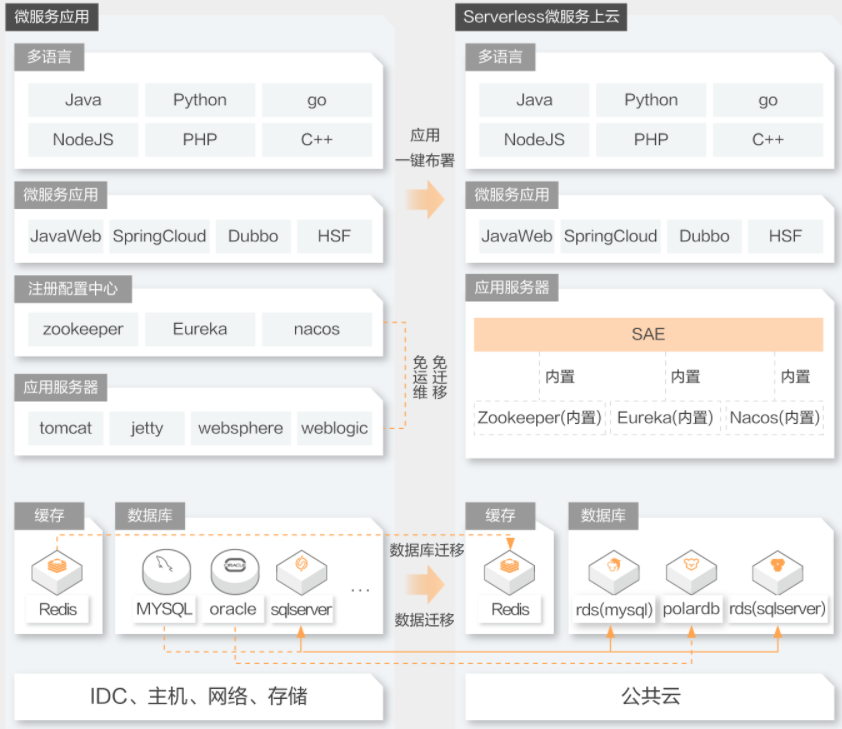Image resolution: width=842 pixels, height=729 pixels.
Task: Click 多语言 label in Serverless panel
Action: pyautogui.click(x=500, y=57)
